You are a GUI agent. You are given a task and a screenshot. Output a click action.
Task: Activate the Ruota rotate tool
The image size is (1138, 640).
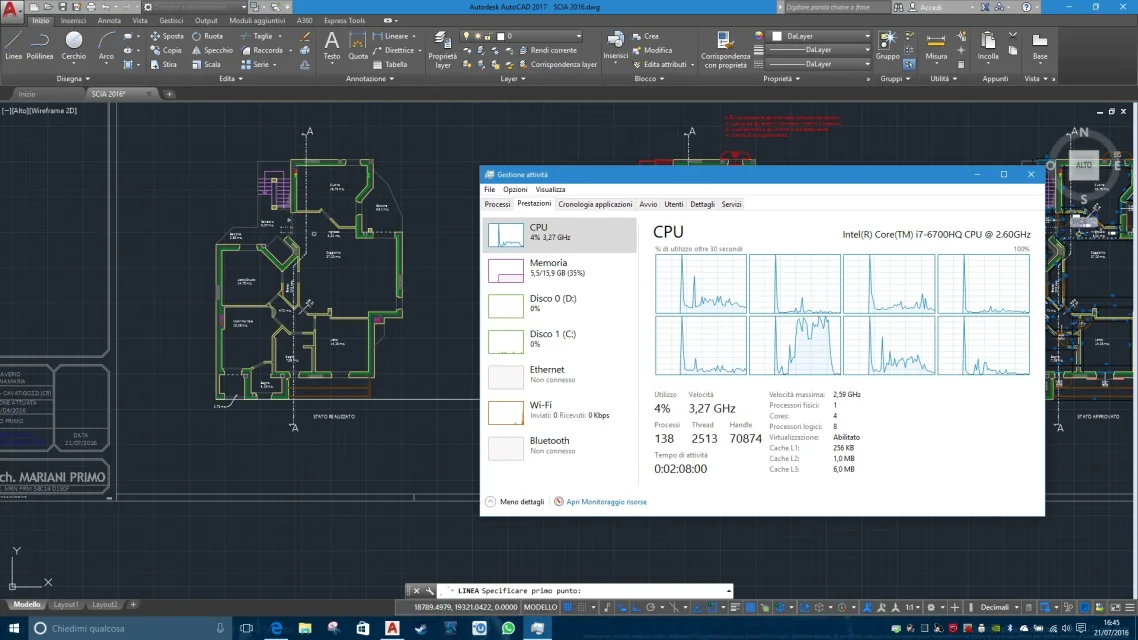tap(208, 36)
